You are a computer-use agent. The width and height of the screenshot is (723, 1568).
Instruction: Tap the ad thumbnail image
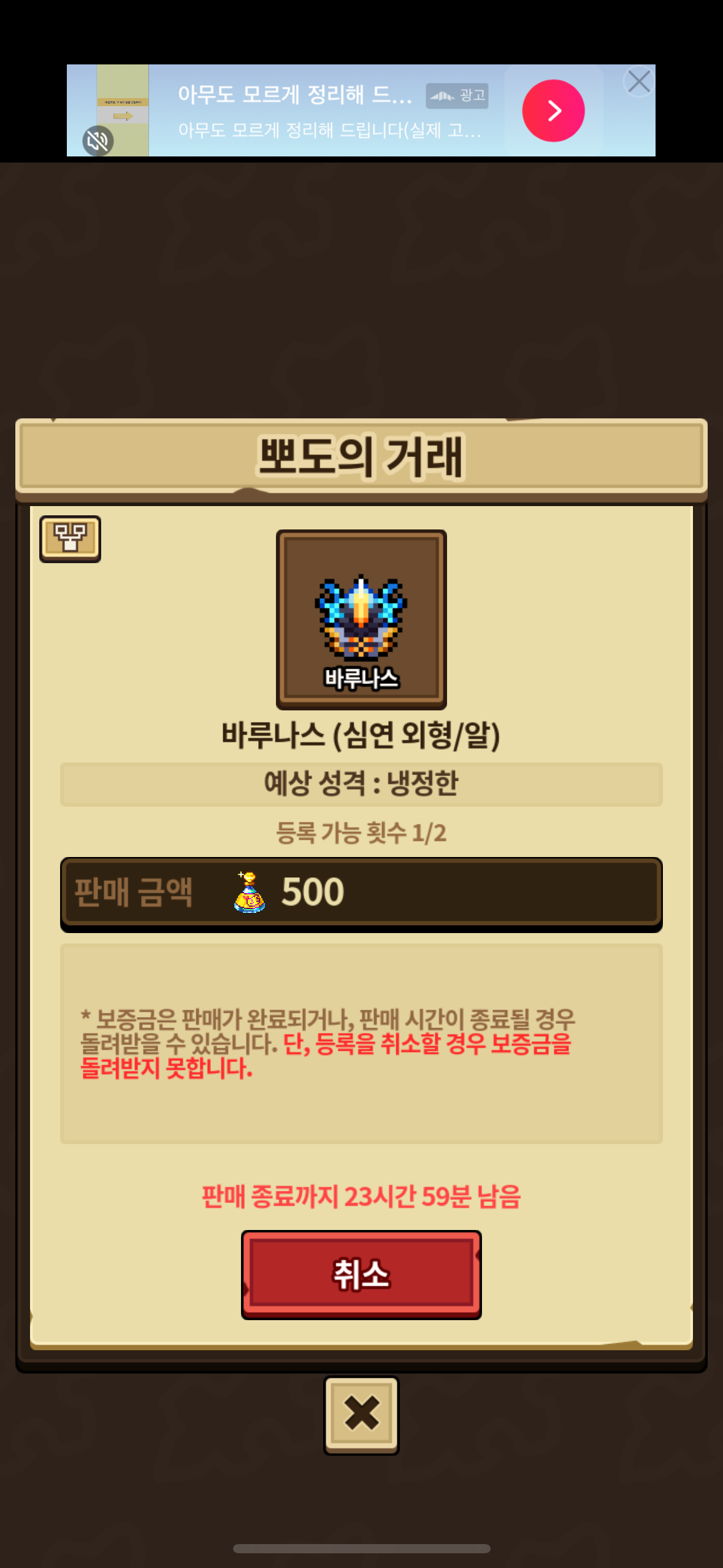[x=123, y=110]
